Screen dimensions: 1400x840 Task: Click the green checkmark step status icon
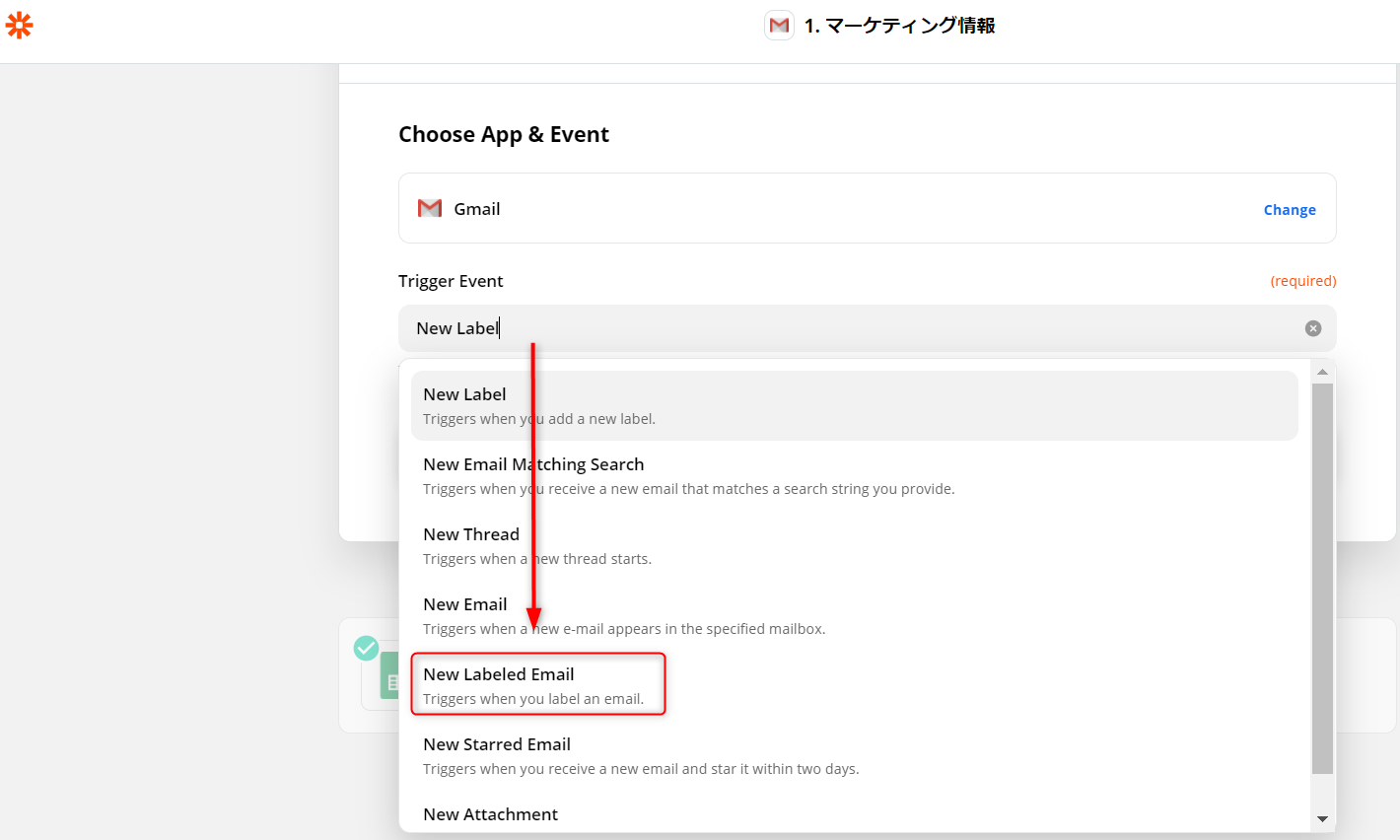(366, 648)
